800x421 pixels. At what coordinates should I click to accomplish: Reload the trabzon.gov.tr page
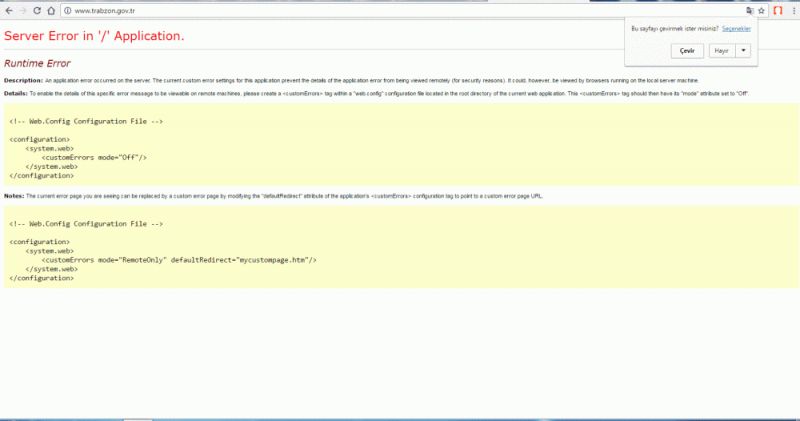[37, 10]
